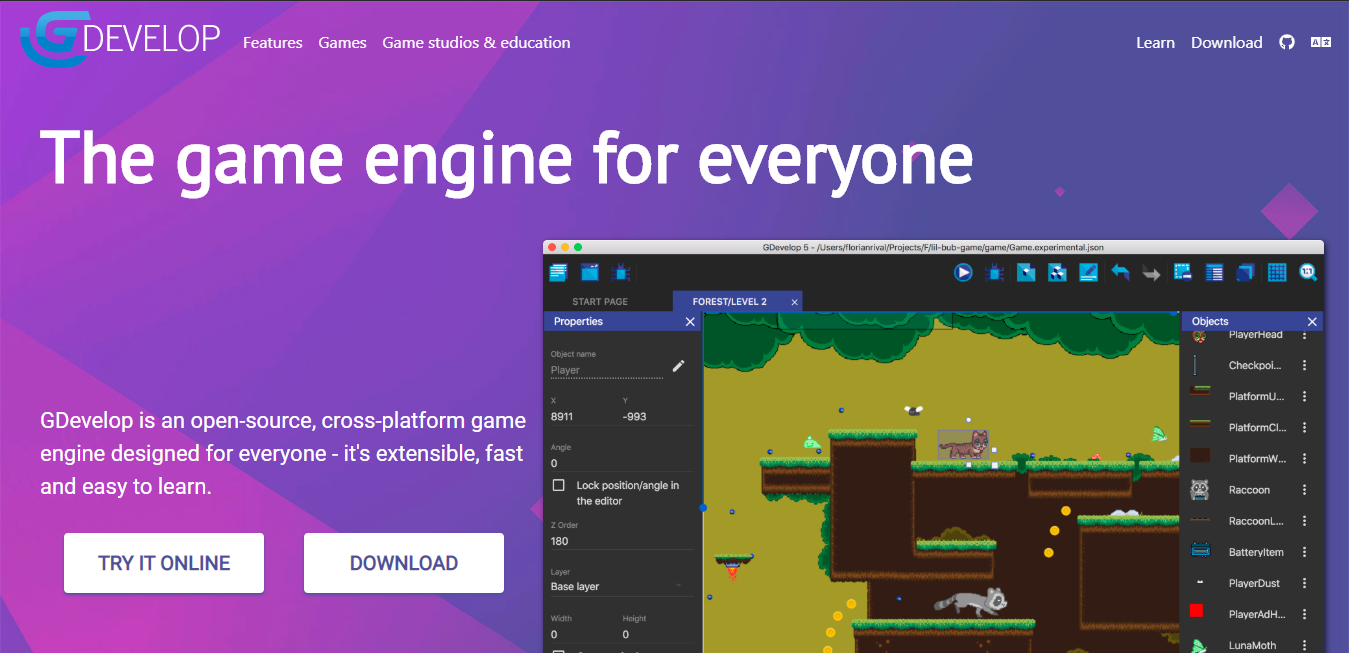Image resolution: width=1349 pixels, height=653 pixels.
Task: Open options menu for PlatformW... object
Action: (1304, 459)
